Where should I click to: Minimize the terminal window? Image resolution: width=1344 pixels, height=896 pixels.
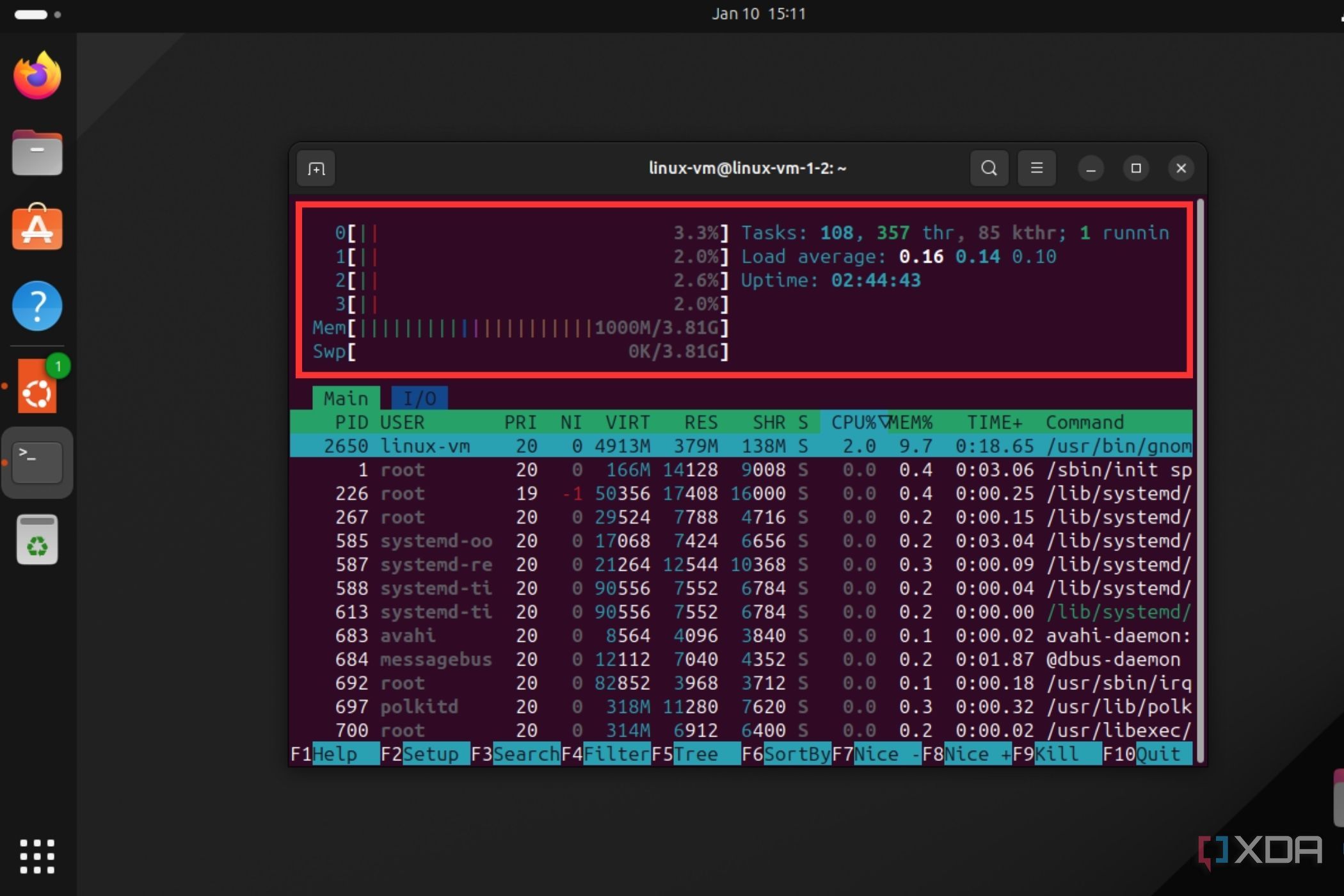[1091, 168]
